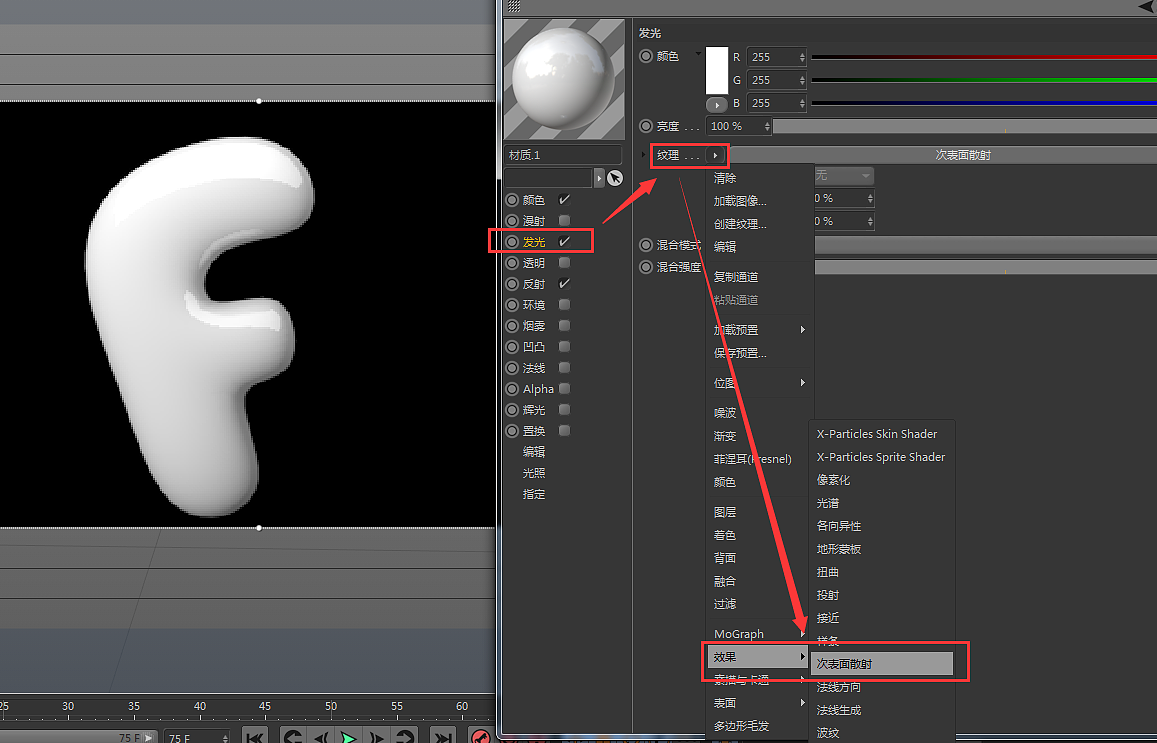Click the 纹理 texture arrow button
This screenshot has width=1157, height=743.
715,156
